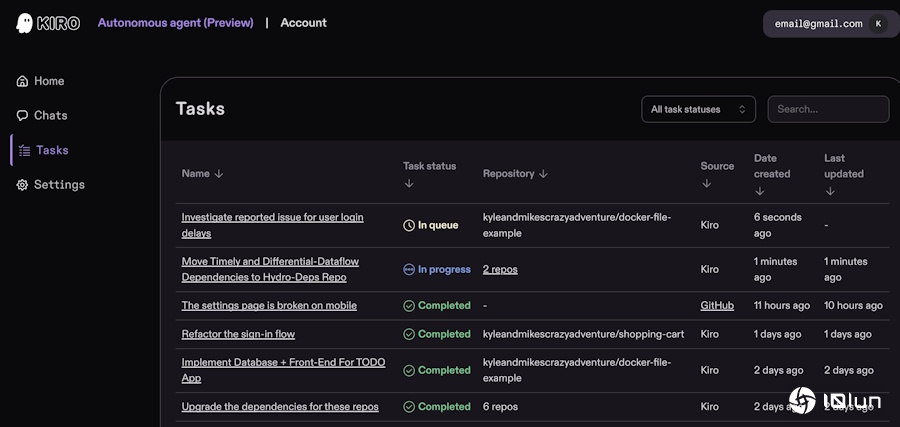Sort by Task status column arrow
The image size is (900, 427).
click(x=408, y=184)
